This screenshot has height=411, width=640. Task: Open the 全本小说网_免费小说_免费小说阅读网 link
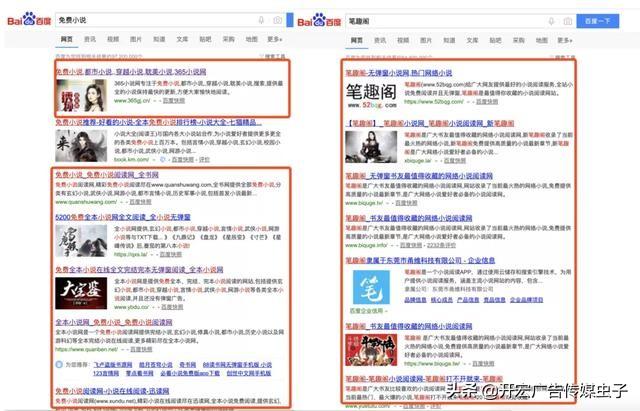tap(114, 322)
